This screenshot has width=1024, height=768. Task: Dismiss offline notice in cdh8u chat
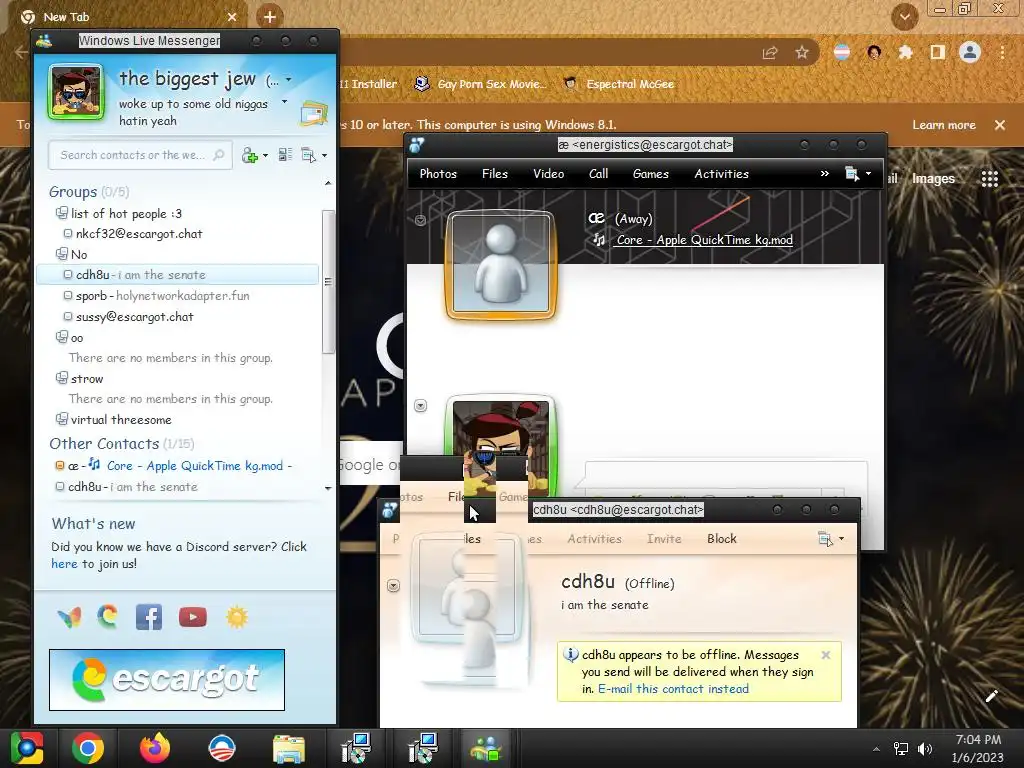click(x=825, y=655)
